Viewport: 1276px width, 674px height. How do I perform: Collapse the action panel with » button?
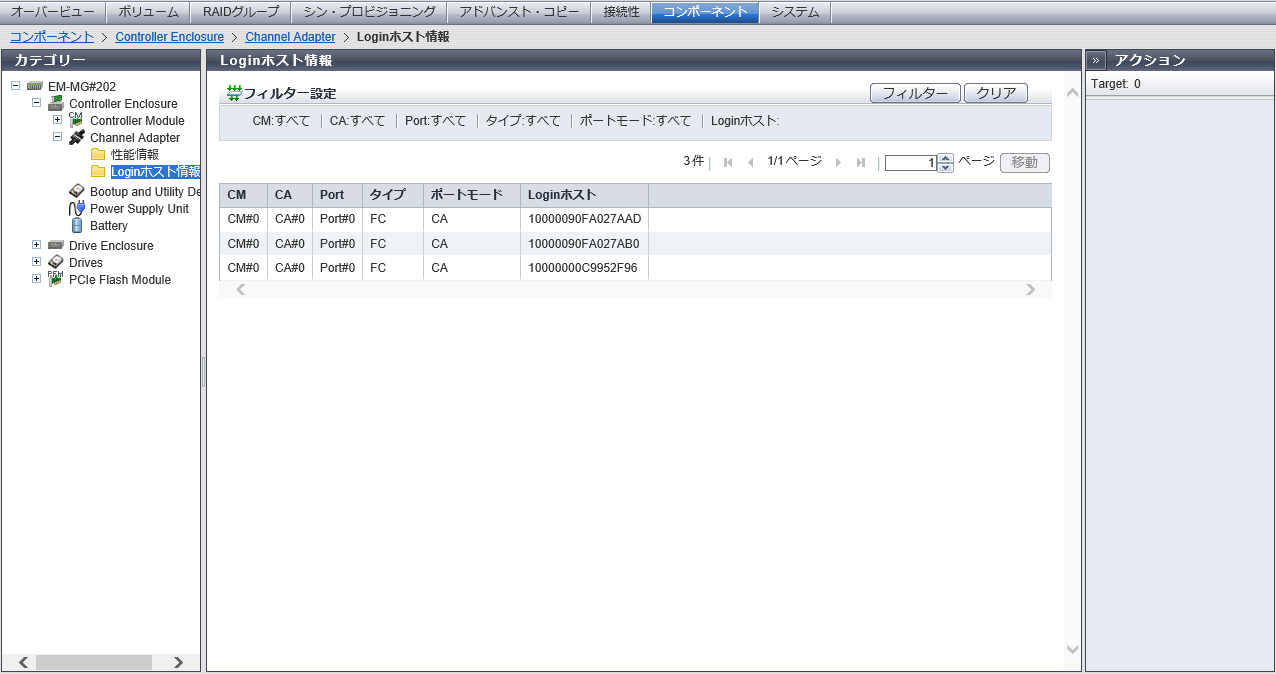pyautogui.click(x=1096, y=60)
